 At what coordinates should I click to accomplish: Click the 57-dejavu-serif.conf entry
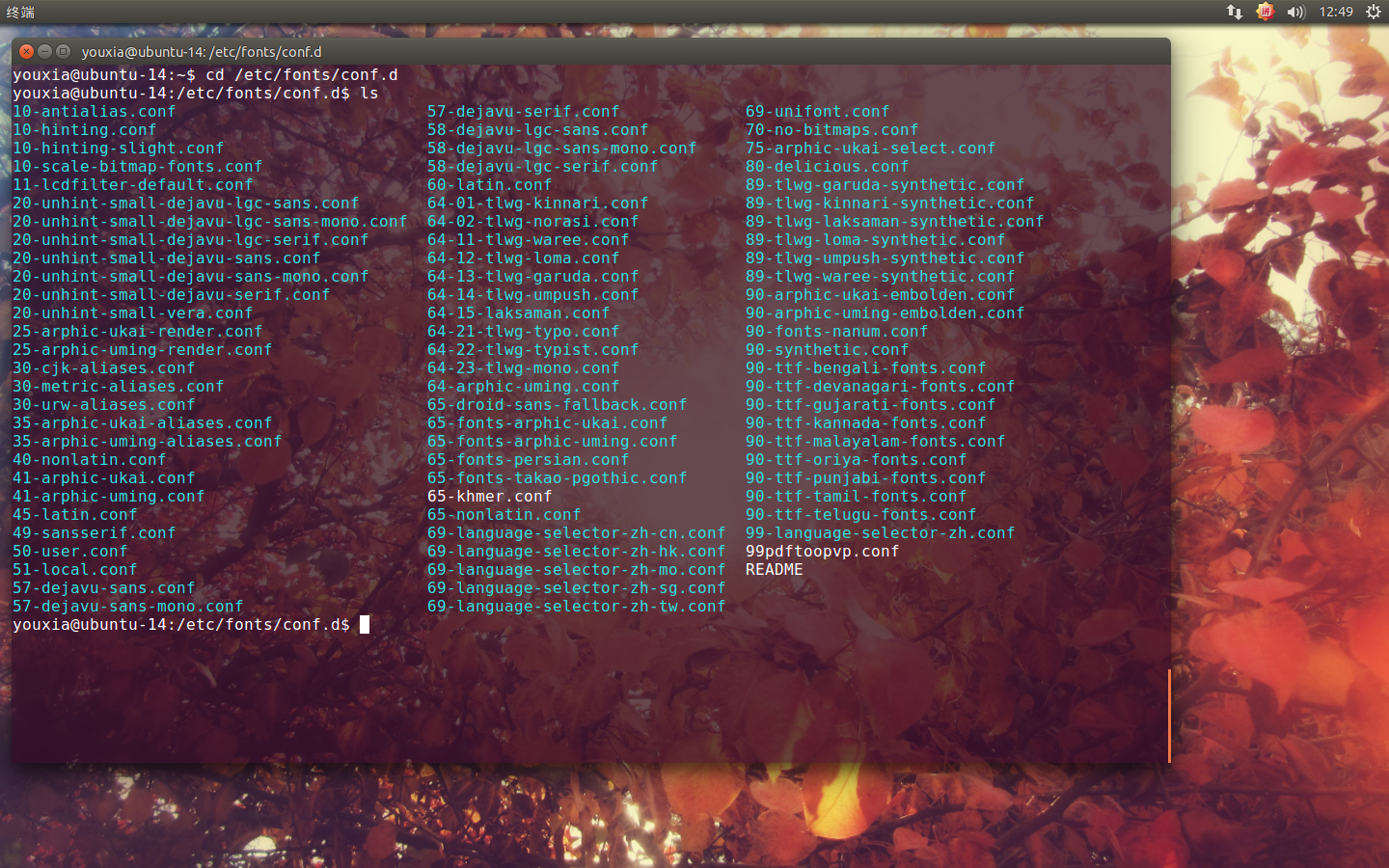tap(524, 112)
